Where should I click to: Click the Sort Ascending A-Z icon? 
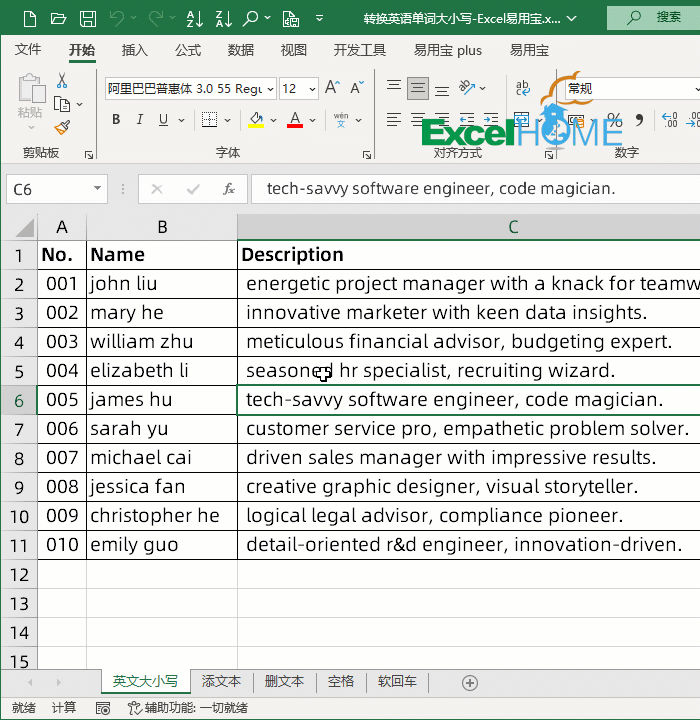195,18
